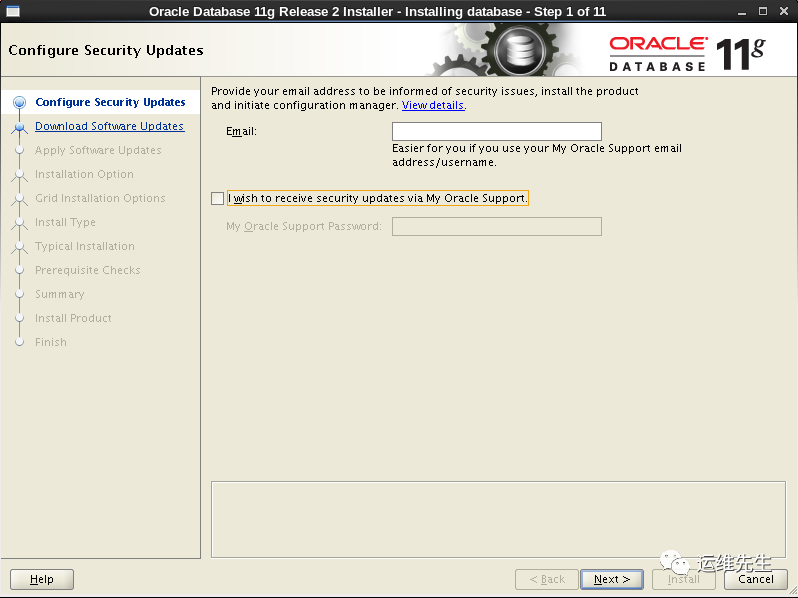Click the Download Software Updates step marker icon

coord(19,127)
